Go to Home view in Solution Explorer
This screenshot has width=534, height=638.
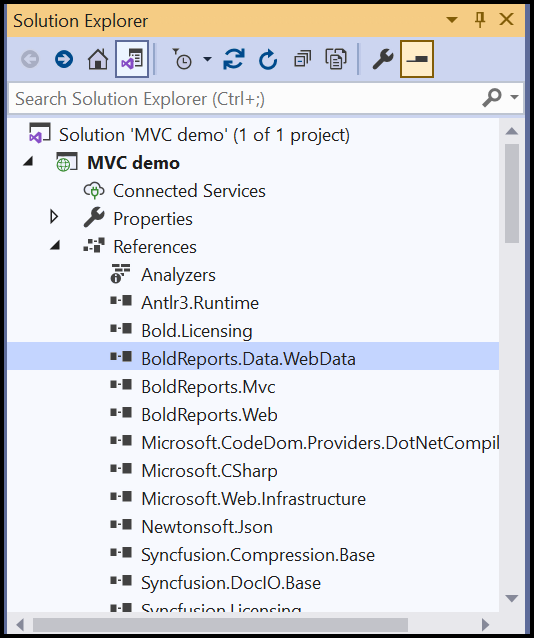98,59
